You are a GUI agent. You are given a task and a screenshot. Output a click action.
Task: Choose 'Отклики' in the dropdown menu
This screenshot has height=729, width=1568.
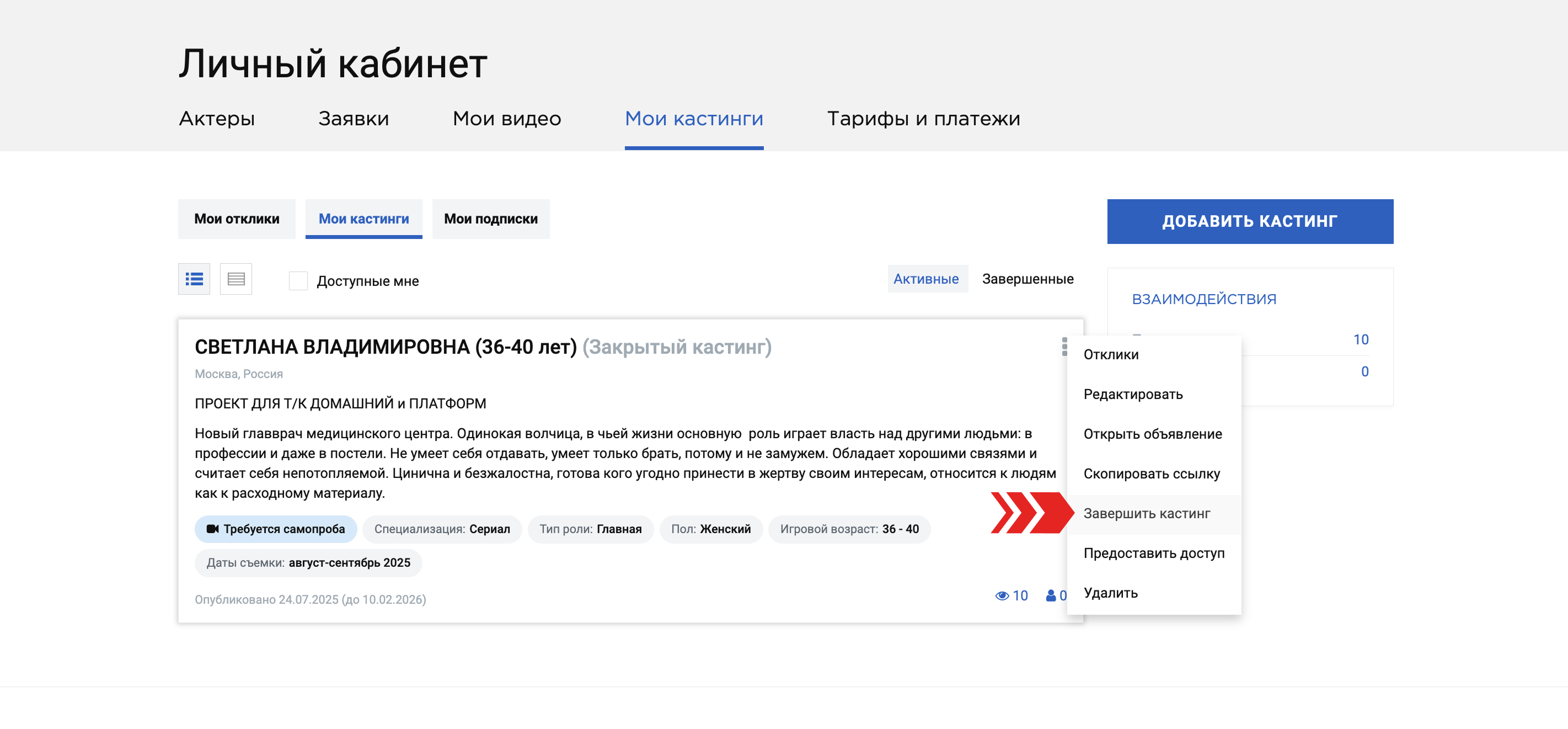pos(1110,354)
